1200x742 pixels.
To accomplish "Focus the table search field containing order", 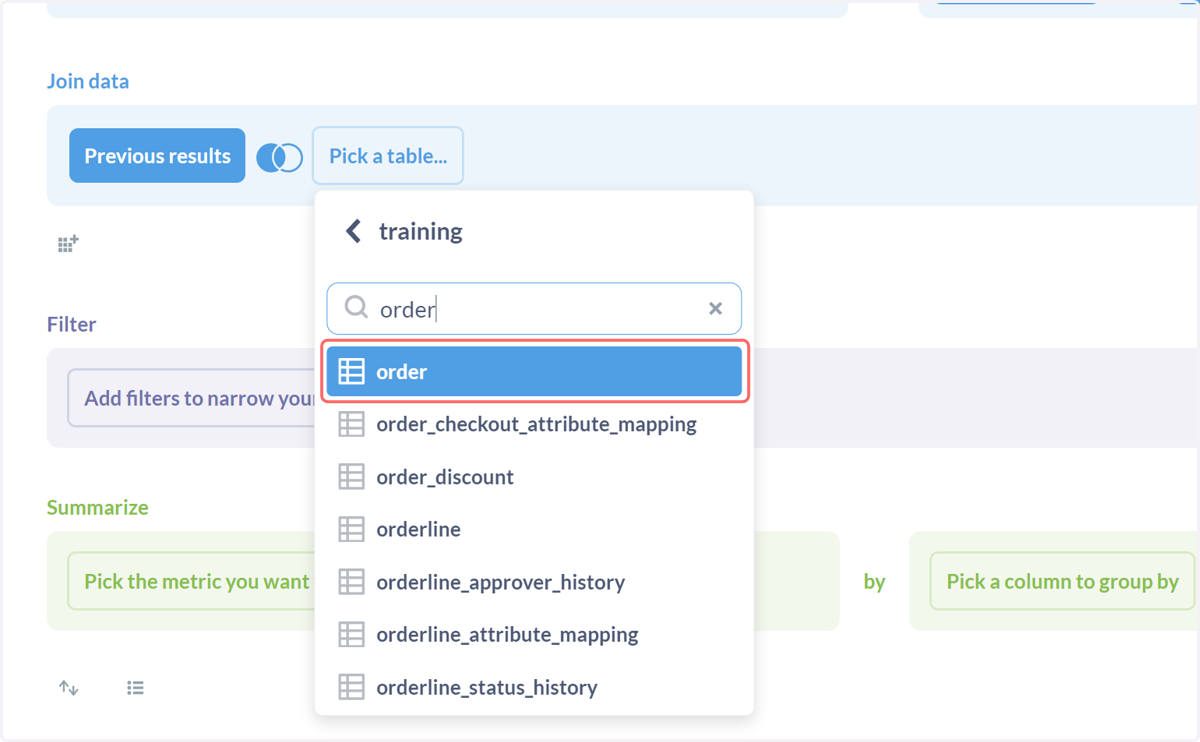I will pos(534,308).
